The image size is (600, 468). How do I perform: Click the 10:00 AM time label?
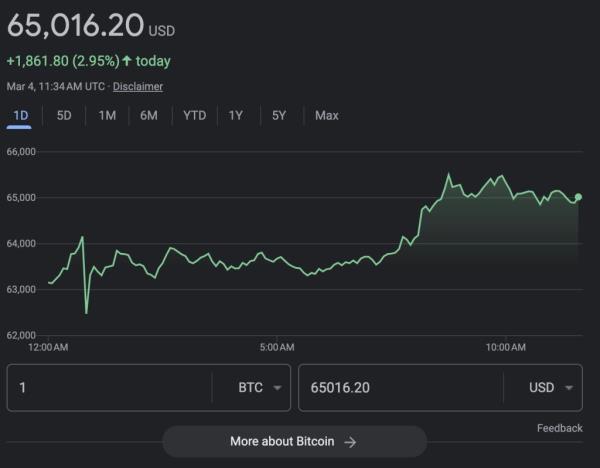coord(506,347)
